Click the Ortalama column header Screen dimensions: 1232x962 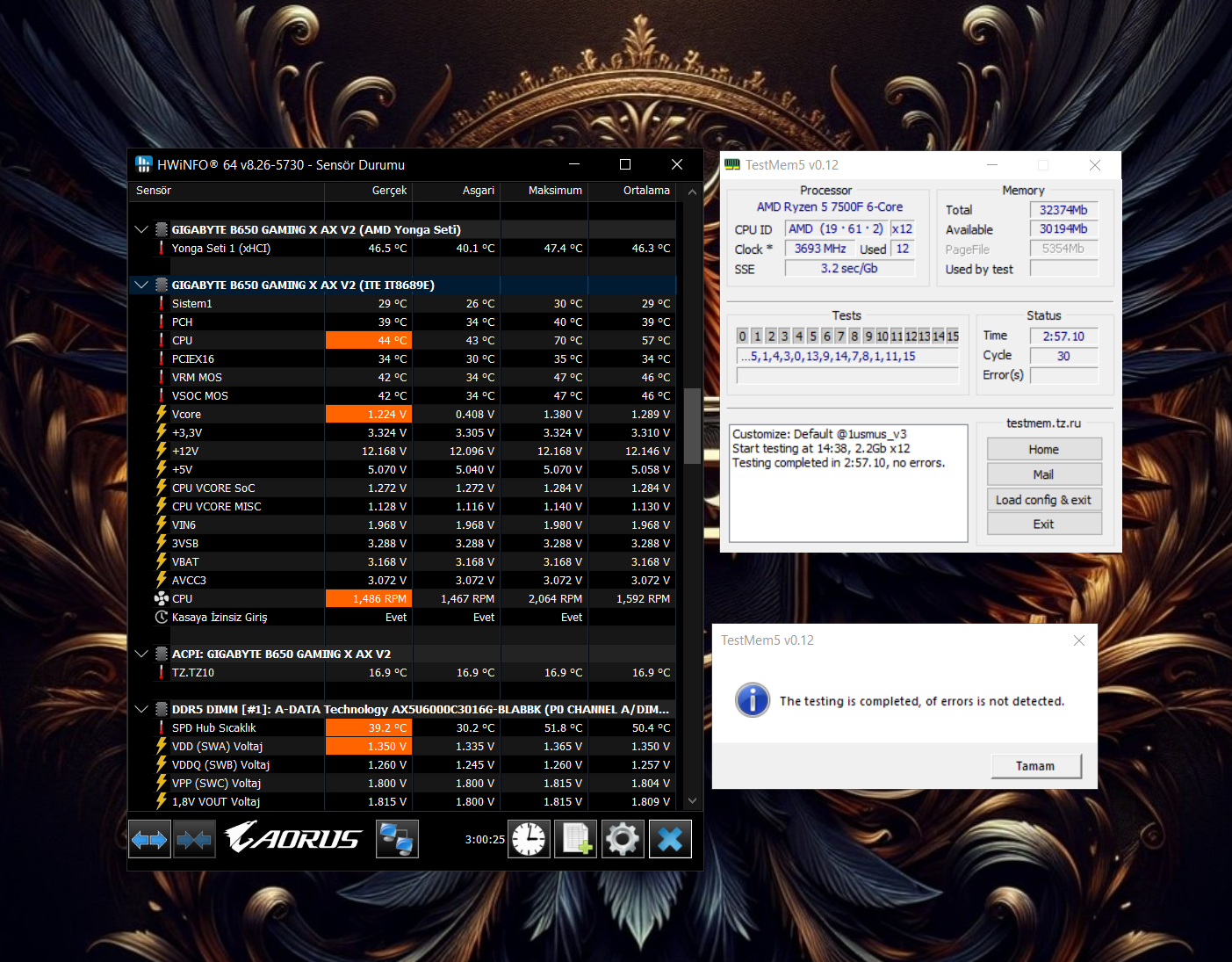click(632, 191)
